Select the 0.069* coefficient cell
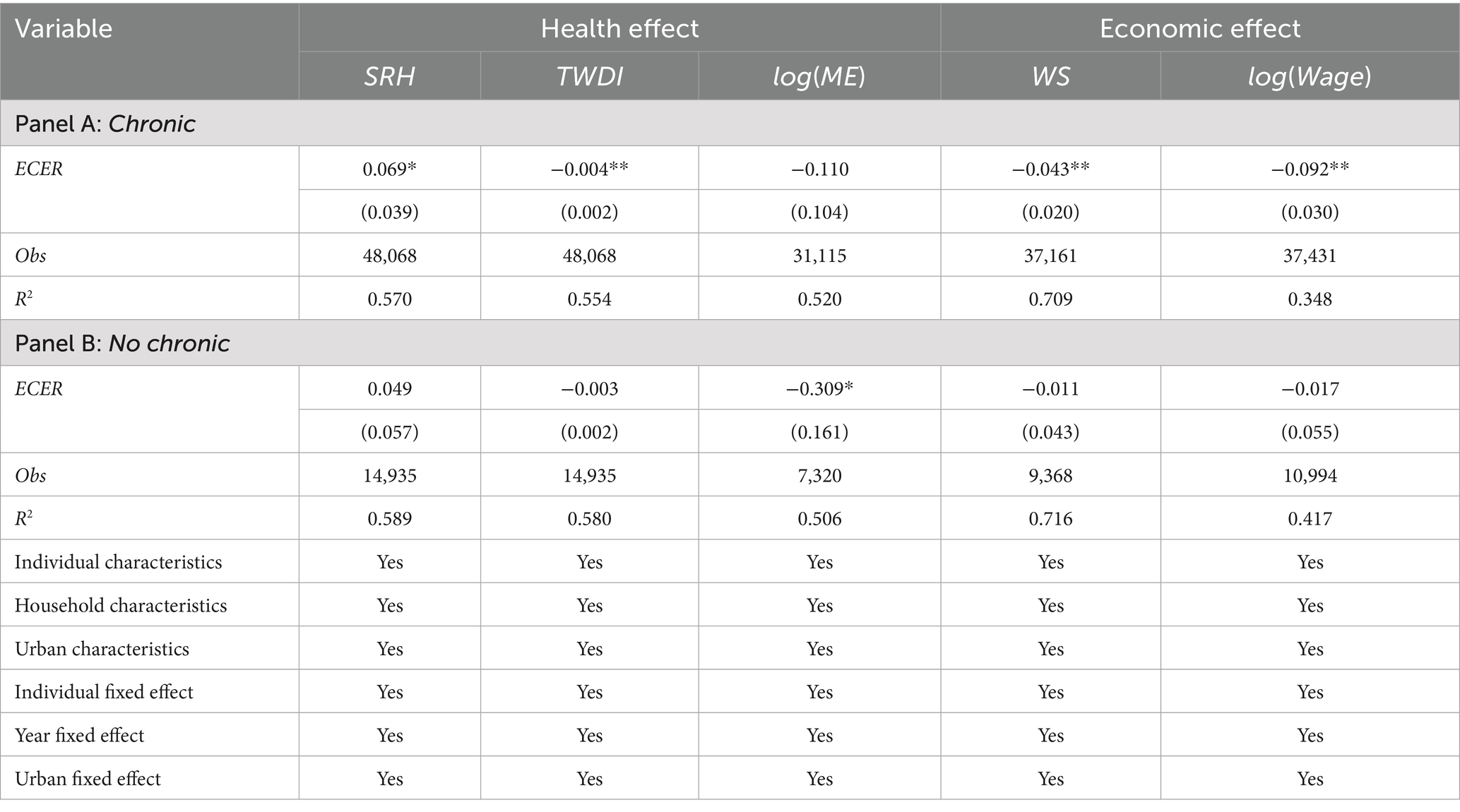The image size is (1460, 812). [389, 169]
